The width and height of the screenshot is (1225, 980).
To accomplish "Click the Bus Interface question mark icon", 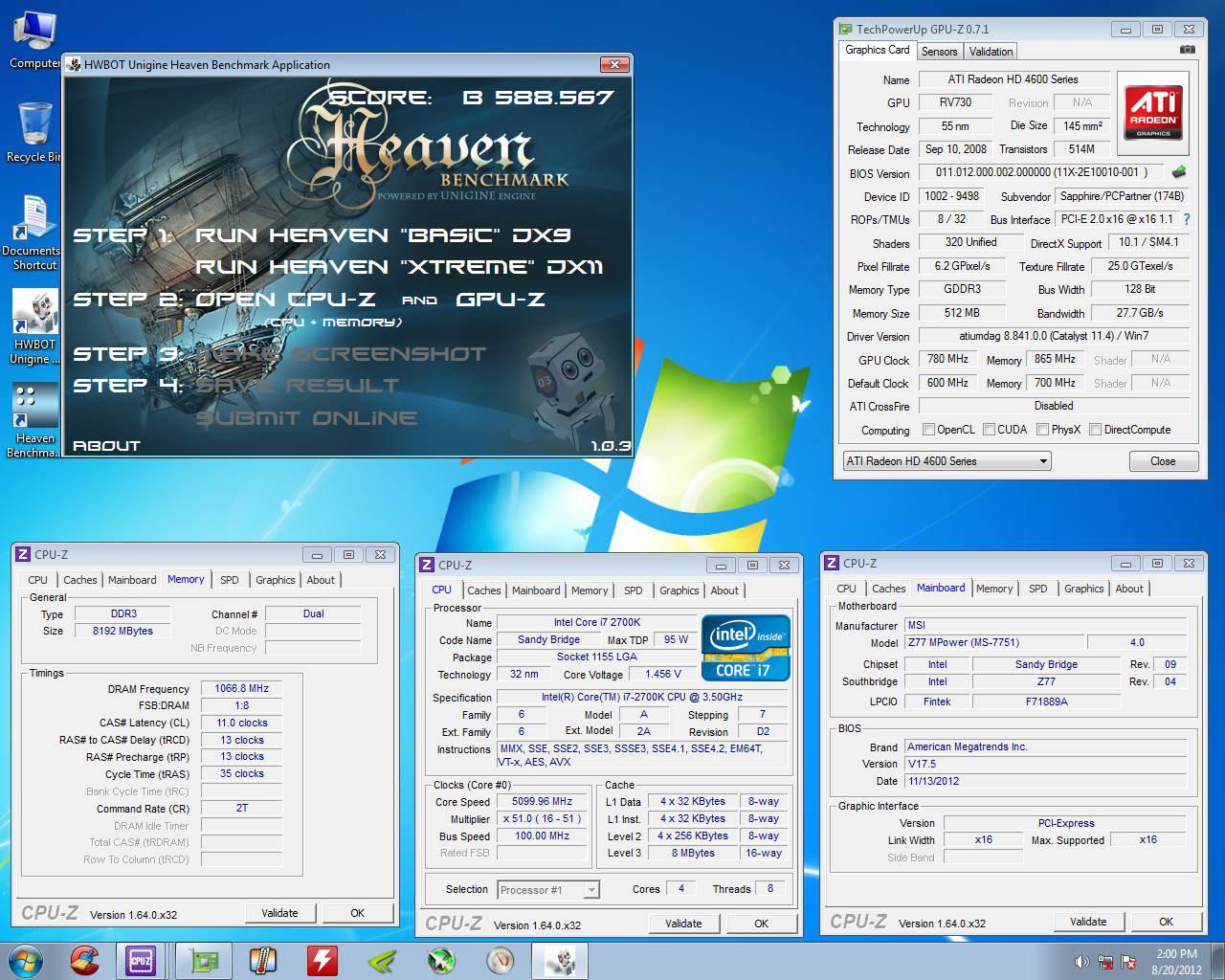I will tap(1187, 219).
